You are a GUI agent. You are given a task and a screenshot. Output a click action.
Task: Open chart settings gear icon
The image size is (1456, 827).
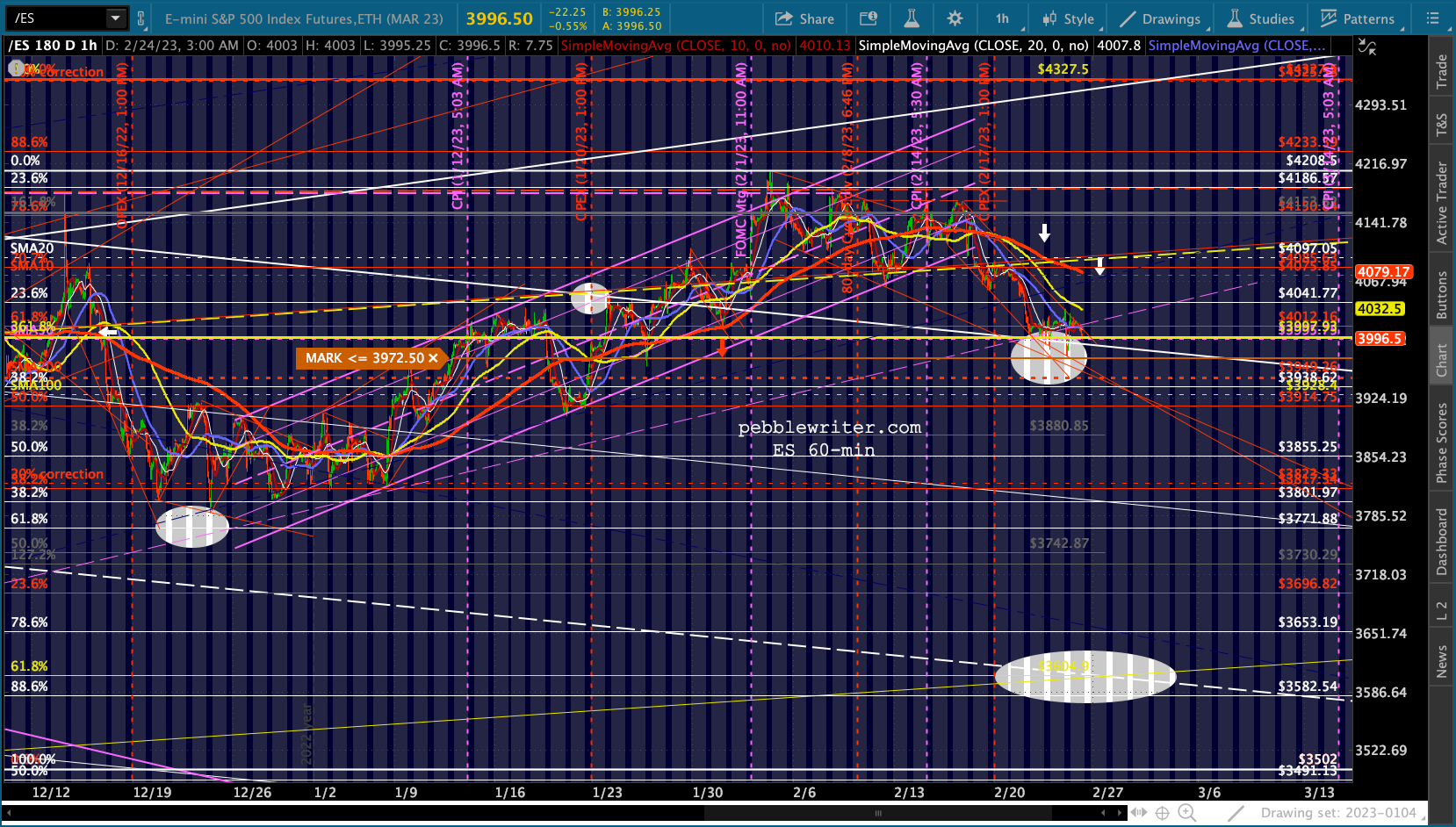click(x=955, y=18)
